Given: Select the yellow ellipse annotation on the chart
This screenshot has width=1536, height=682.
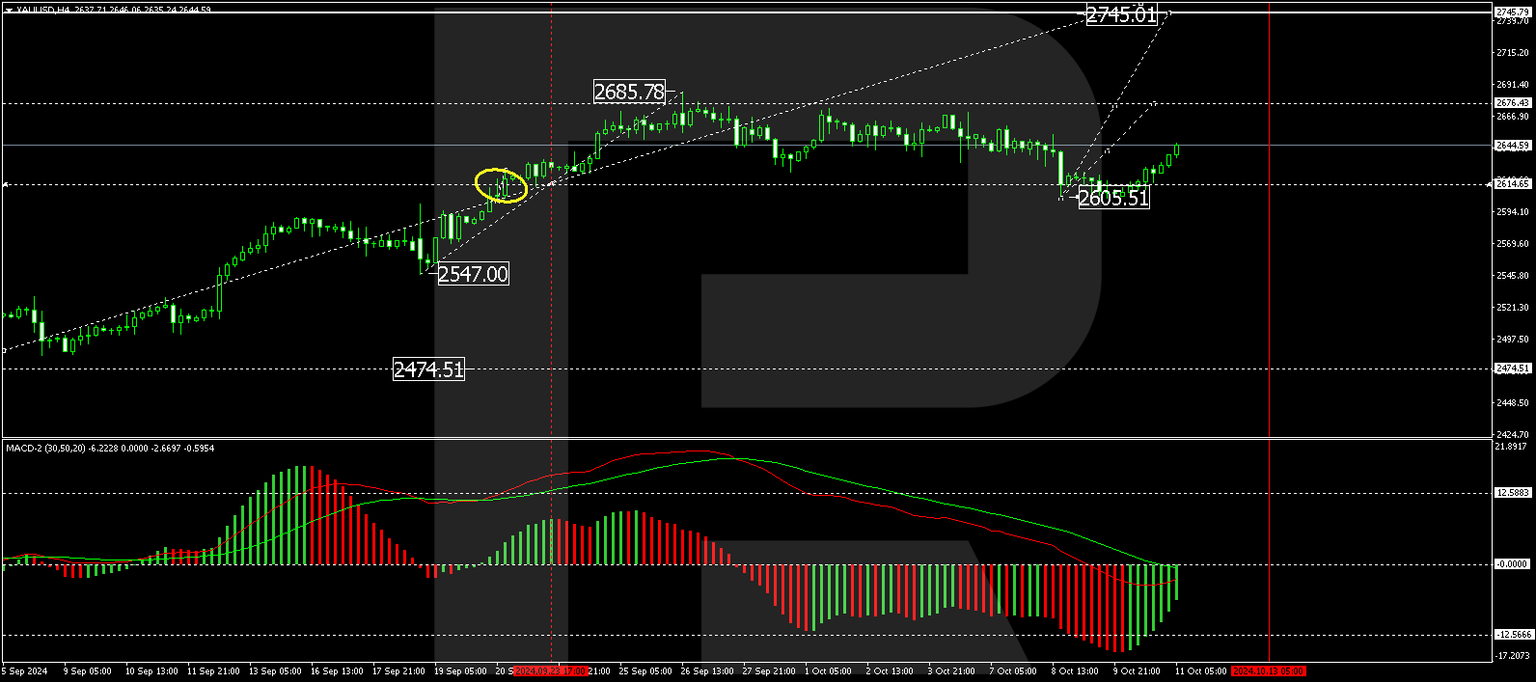Looking at the screenshot, I should click(500, 184).
